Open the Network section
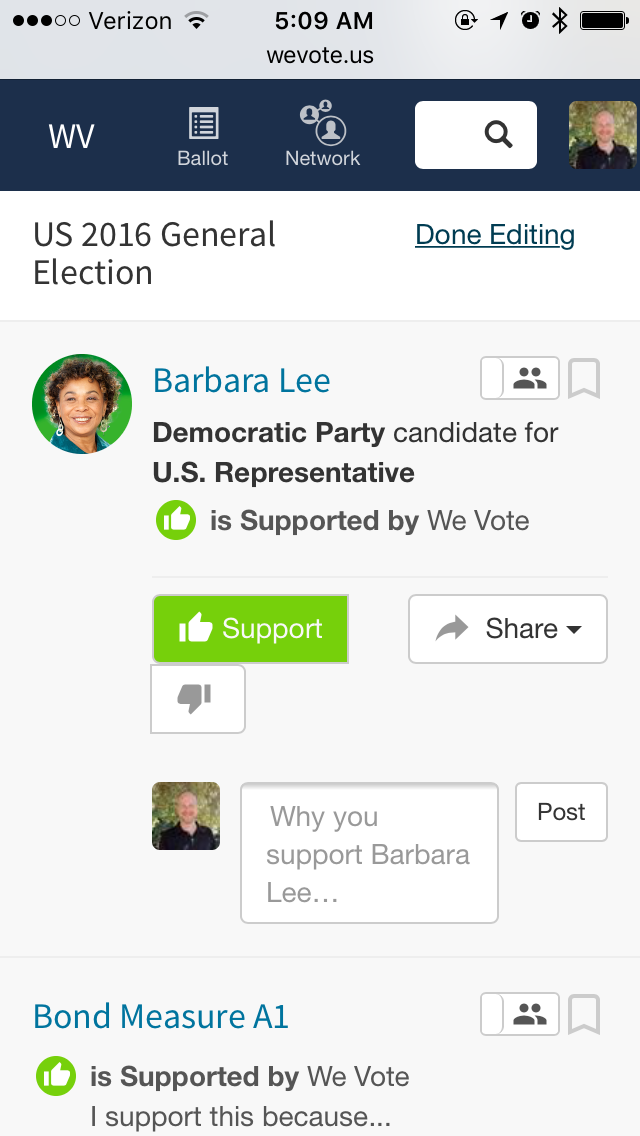 (322, 135)
